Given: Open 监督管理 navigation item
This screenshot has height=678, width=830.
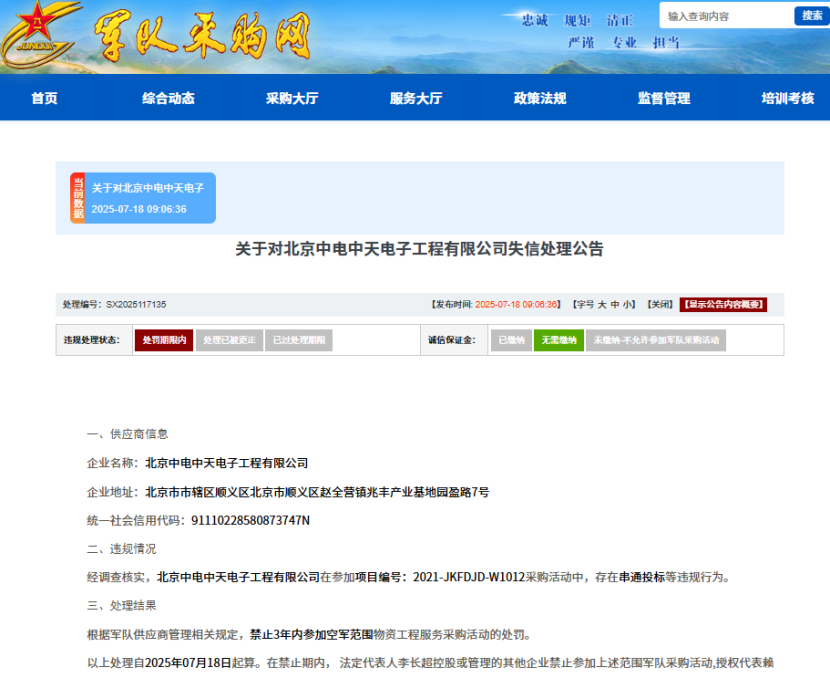Looking at the screenshot, I should [664, 98].
